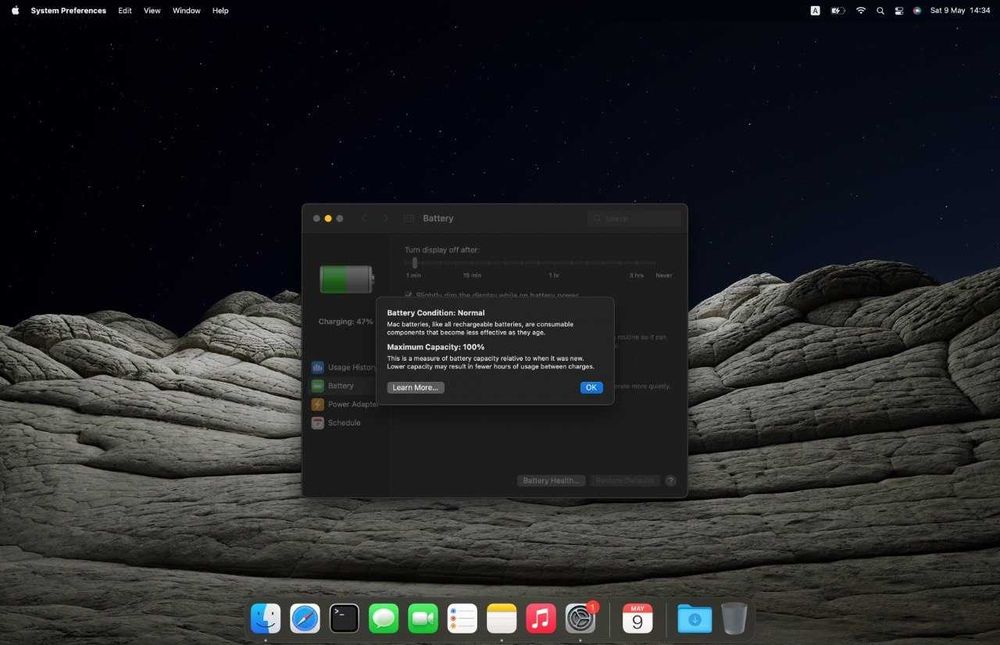Open Reminders from the Dock
Image resolution: width=1000 pixels, height=645 pixels.
[x=462, y=618]
